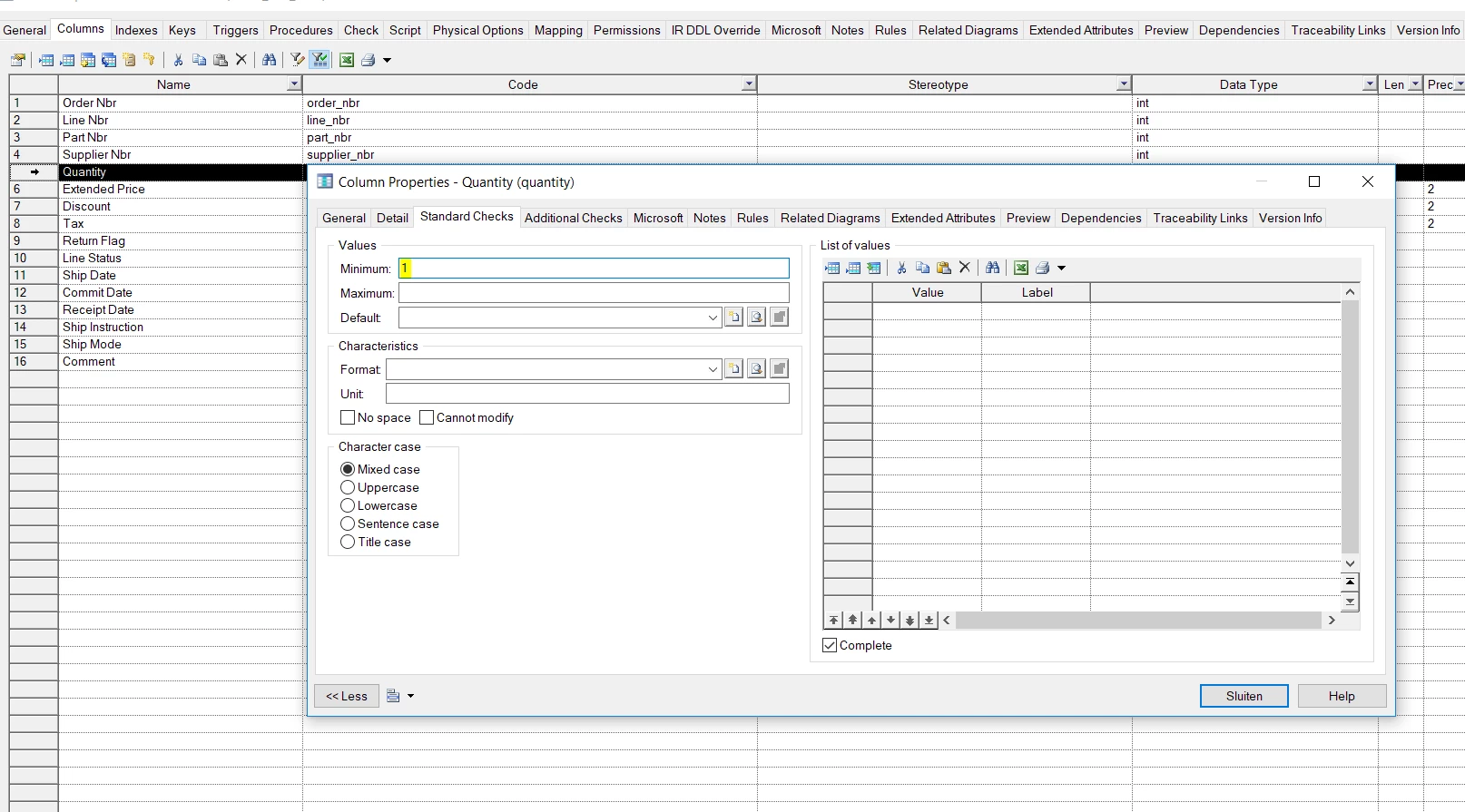1465x812 pixels.
Task: Click Delete X icon in Columns toolbar
Action: tap(241, 60)
